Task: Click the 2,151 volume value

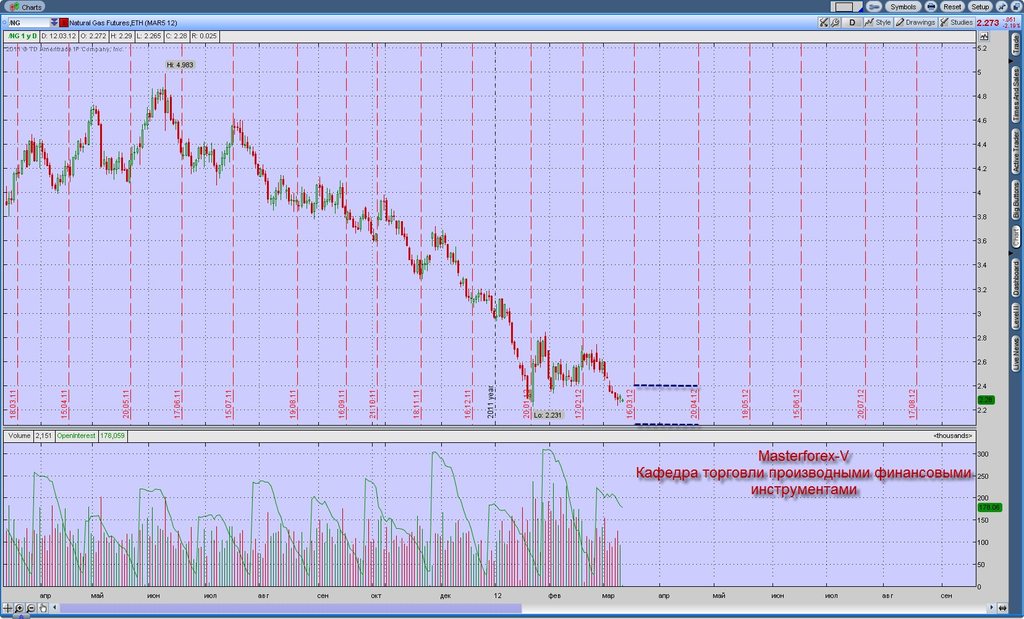Action: 44,436
